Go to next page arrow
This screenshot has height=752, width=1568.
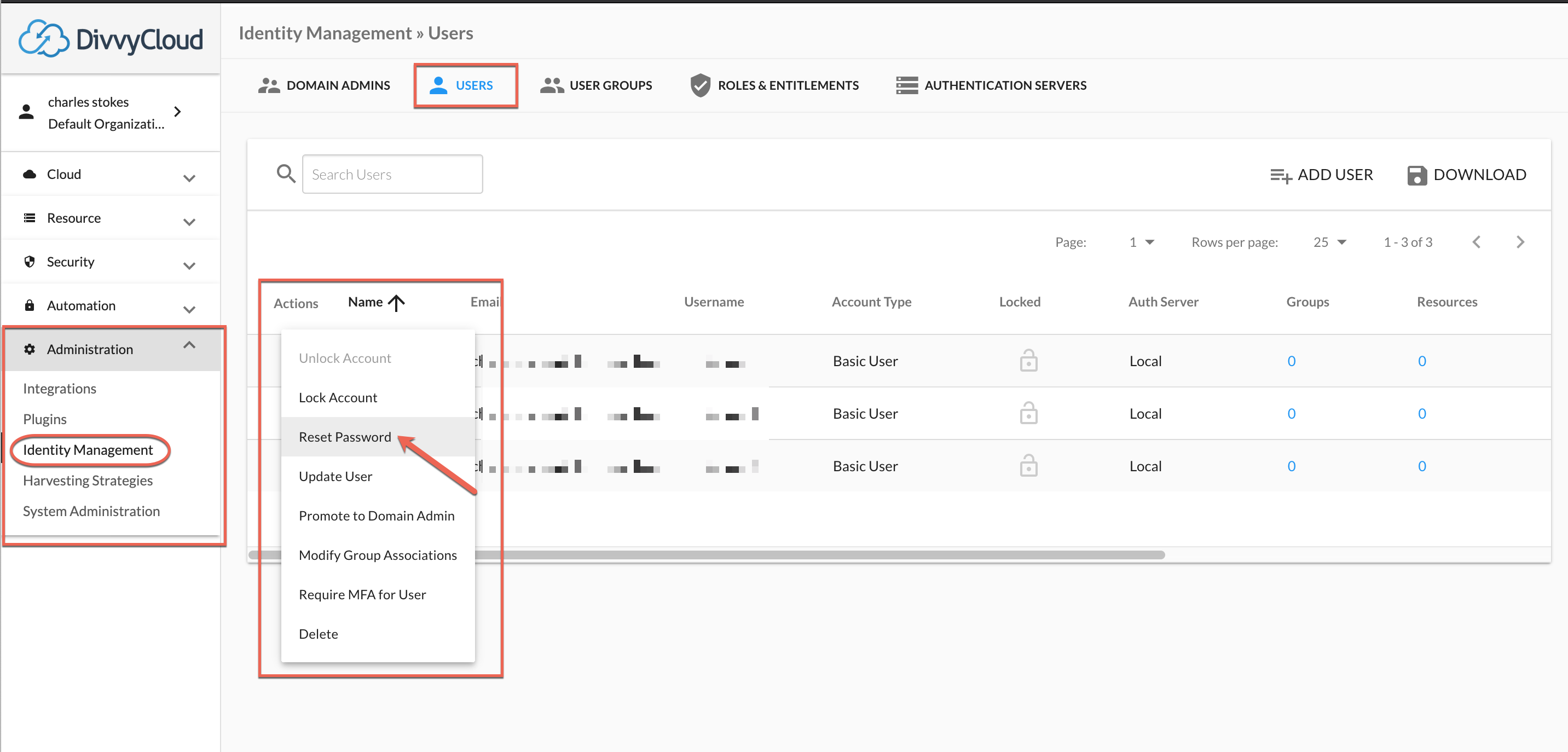click(x=1520, y=242)
